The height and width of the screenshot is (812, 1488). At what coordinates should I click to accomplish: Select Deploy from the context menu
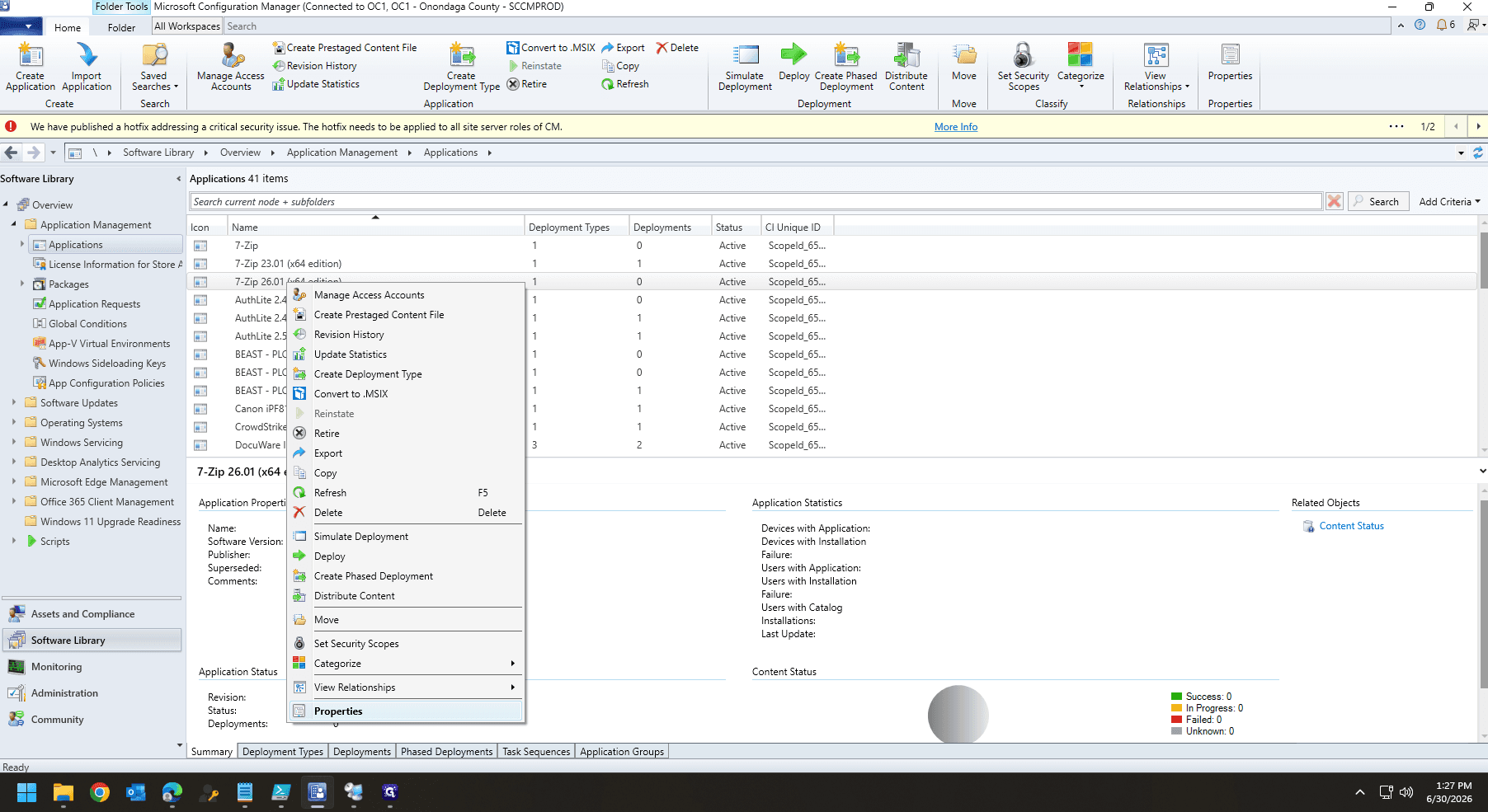point(407,556)
